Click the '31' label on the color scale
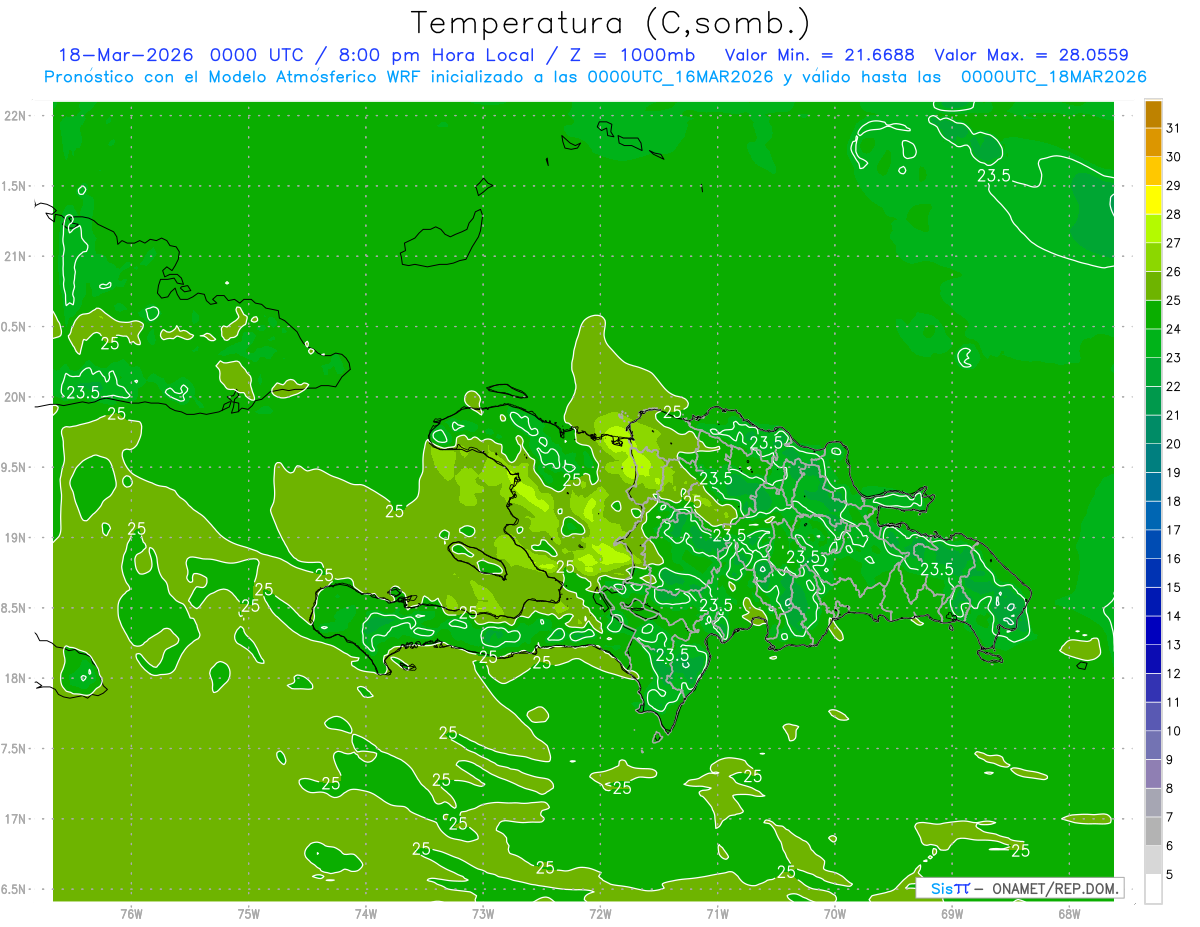The height and width of the screenshot is (927, 1200). pyautogui.click(x=1174, y=128)
